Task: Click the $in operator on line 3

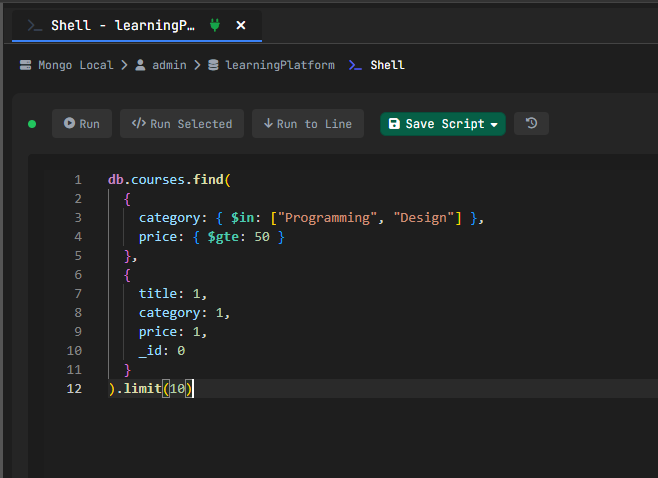Action: click(243, 218)
